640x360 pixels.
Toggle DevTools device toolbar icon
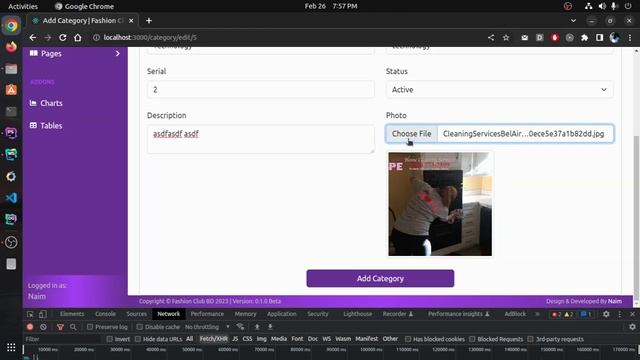pos(42,314)
